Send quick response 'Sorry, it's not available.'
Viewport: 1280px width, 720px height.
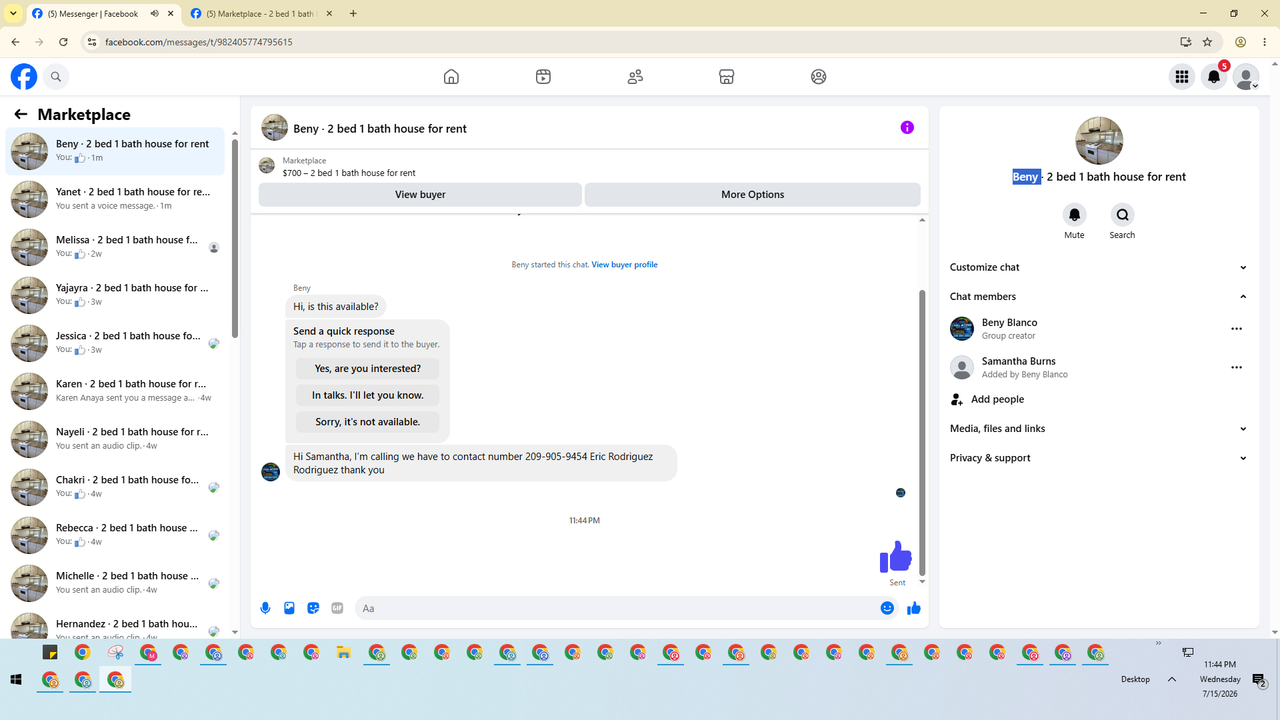[367, 422]
